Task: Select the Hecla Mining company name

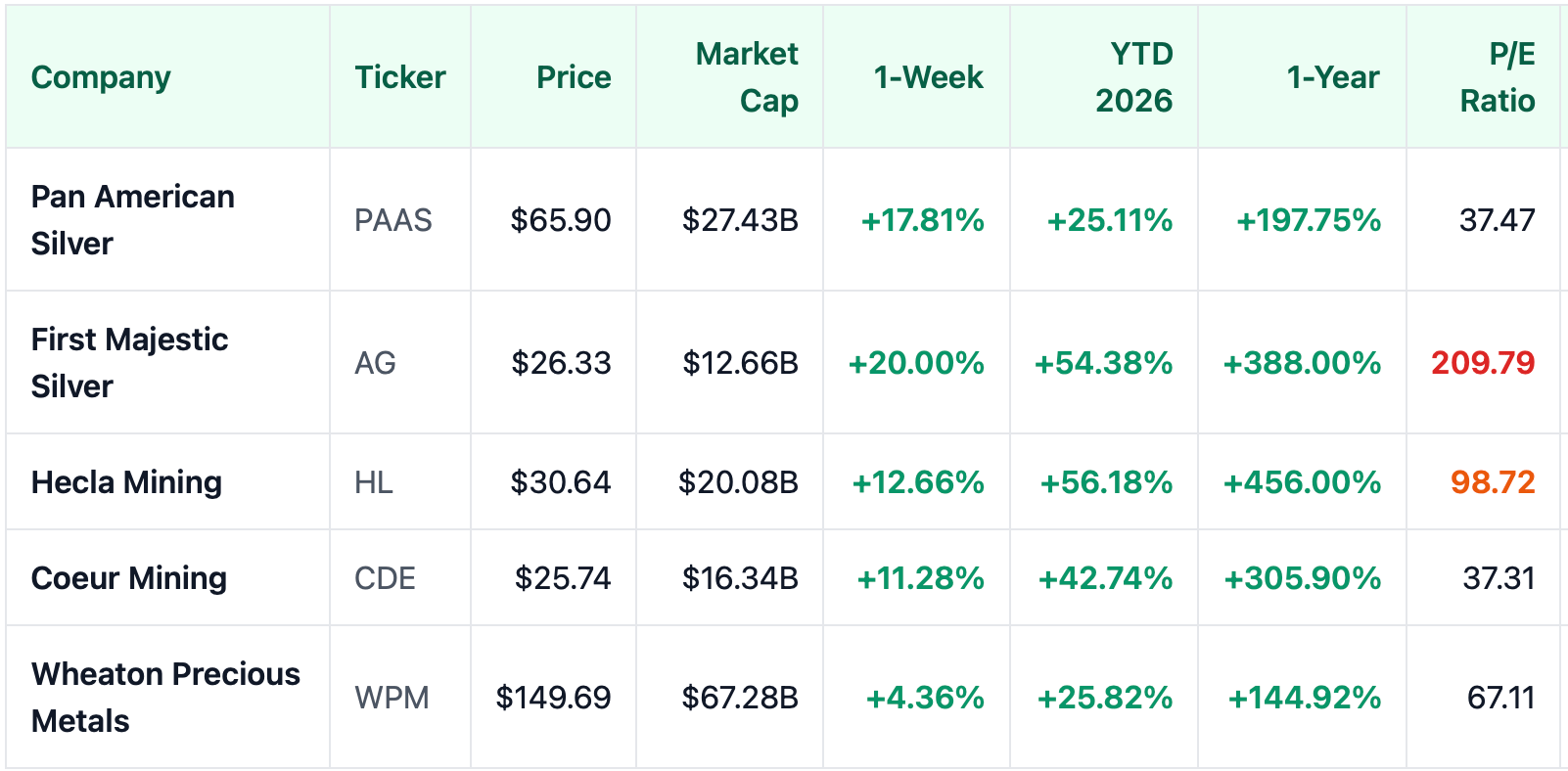Action: click(x=126, y=482)
